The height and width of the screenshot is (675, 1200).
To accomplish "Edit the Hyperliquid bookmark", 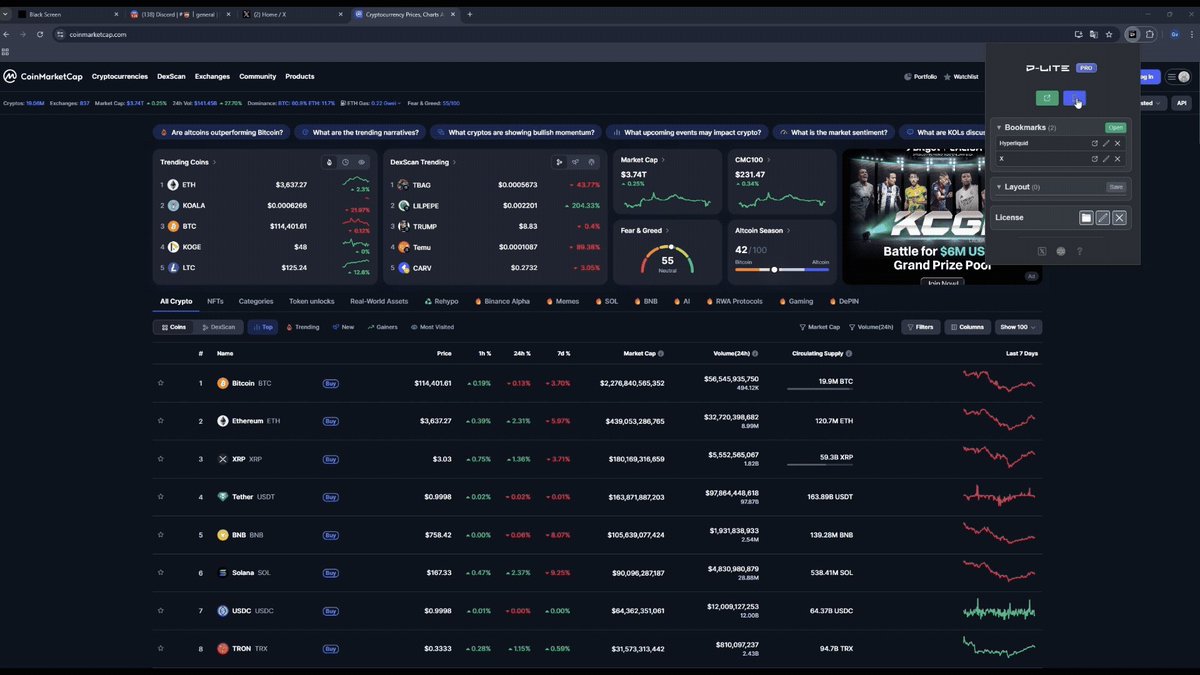I will (1106, 143).
